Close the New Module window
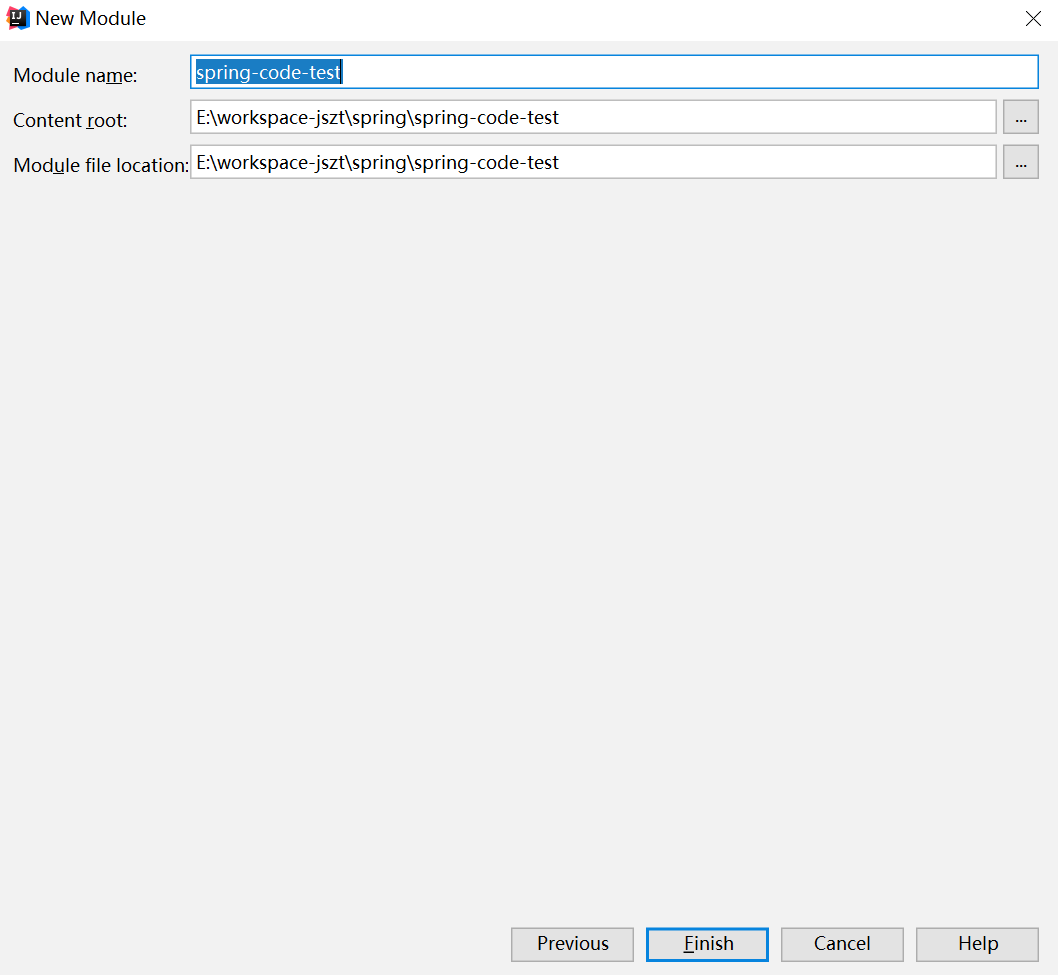Viewport: 1058px width, 975px height. (1033, 19)
